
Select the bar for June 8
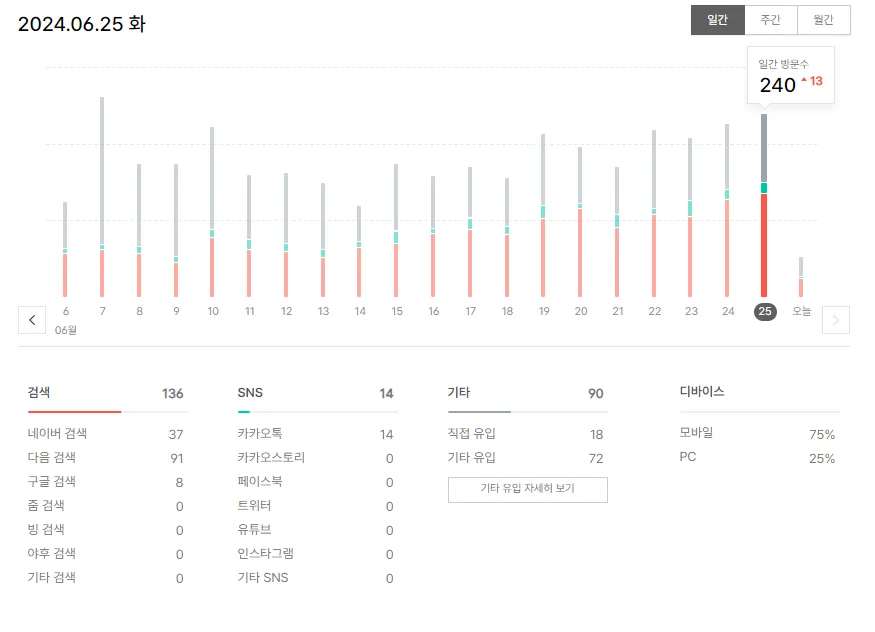point(139,230)
